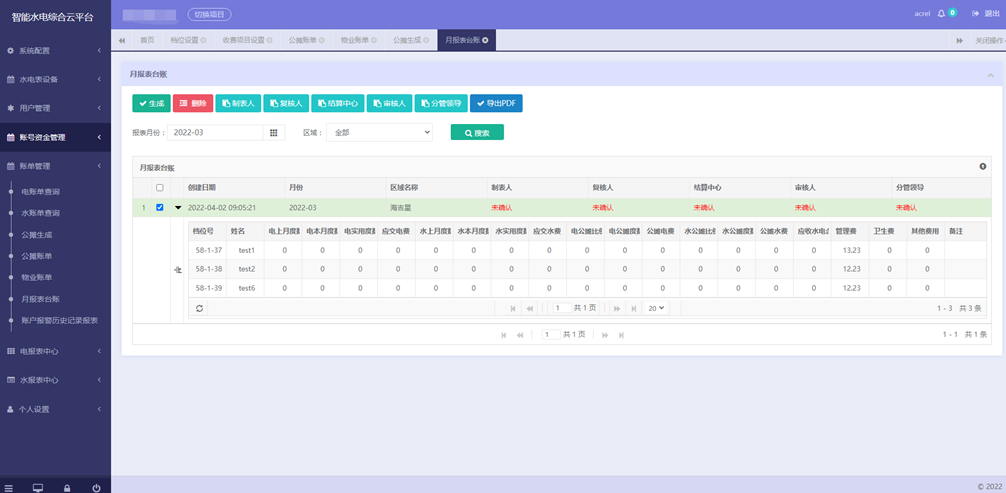Switch to the 首页 tab
The image size is (1006, 493).
(x=148, y=40)
